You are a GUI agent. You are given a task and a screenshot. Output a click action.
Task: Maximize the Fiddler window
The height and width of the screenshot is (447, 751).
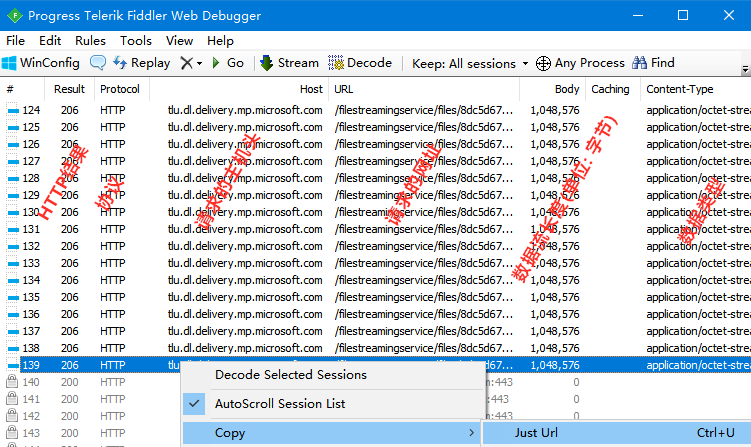(683, 15)
